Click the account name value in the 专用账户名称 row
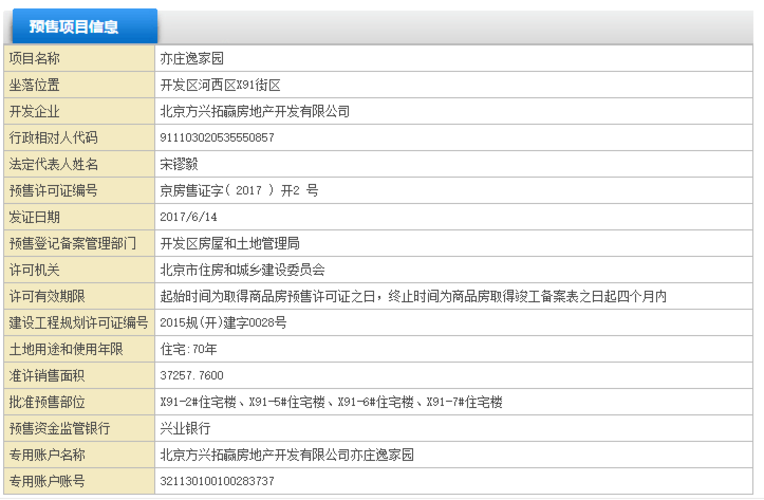Image resolution: width=764 pixels, height=500 pixels. coord(287,455)
